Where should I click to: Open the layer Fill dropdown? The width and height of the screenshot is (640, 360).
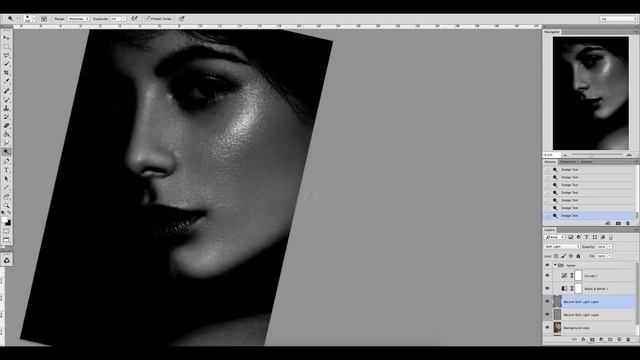[610, 256]
